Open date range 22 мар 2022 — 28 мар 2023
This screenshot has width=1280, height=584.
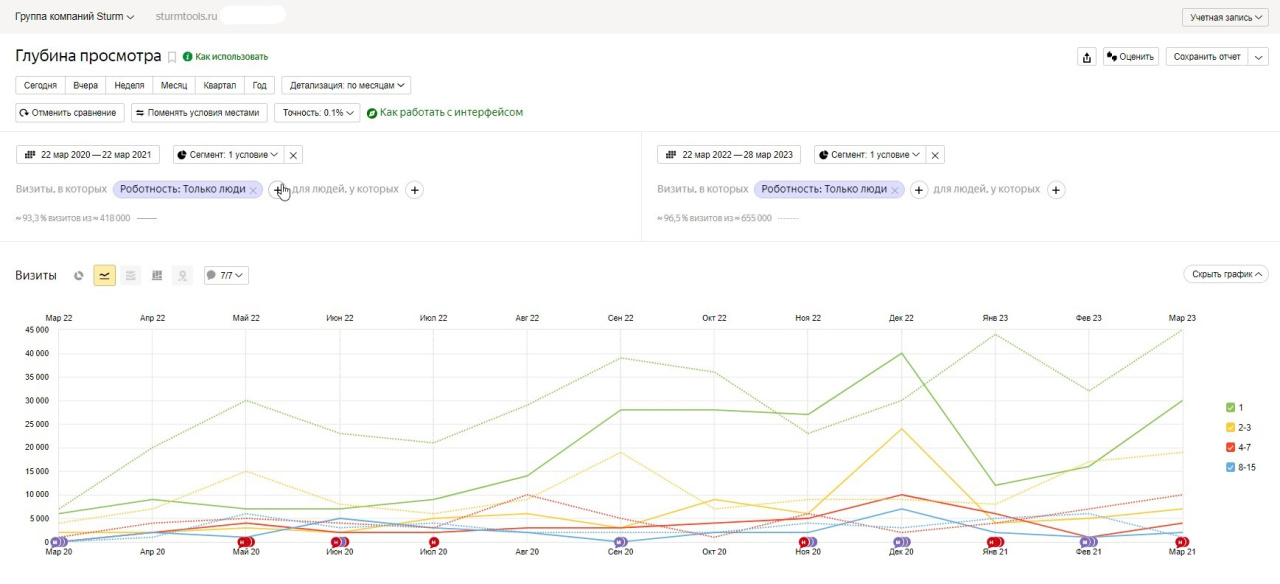click(x=729, y=155)
